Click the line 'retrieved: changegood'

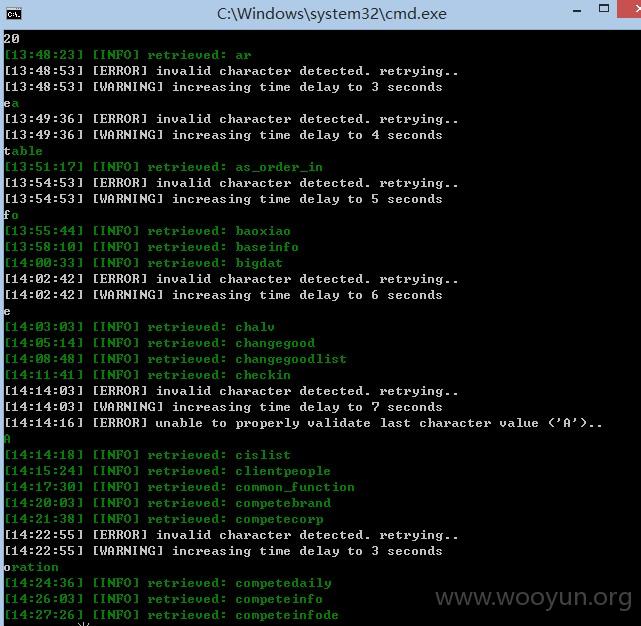[x=159, y=343]
